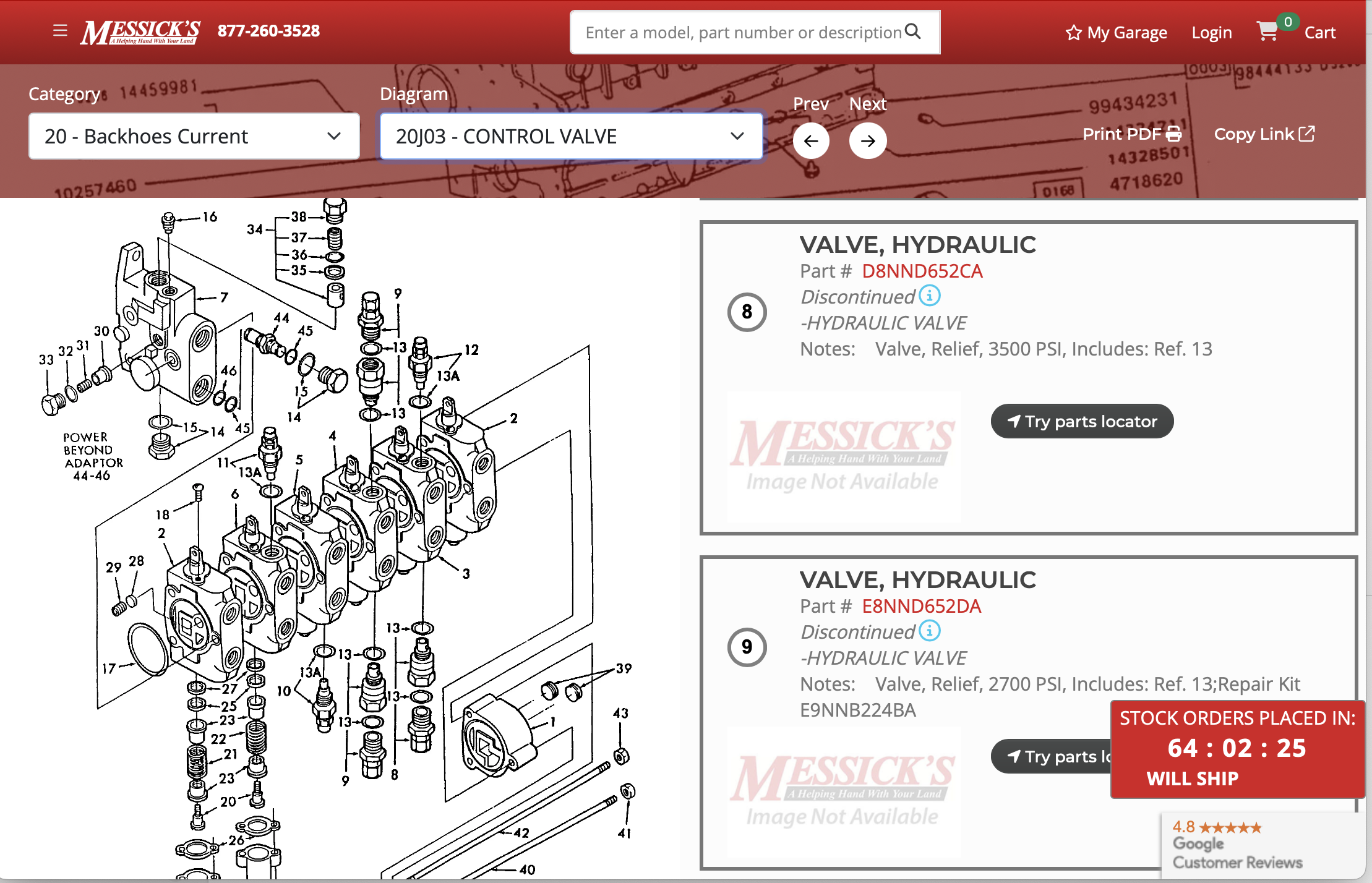Screen dimensions: 1372x883
Task: Click diagram callout number 18
Action: (x=162, y=515)
